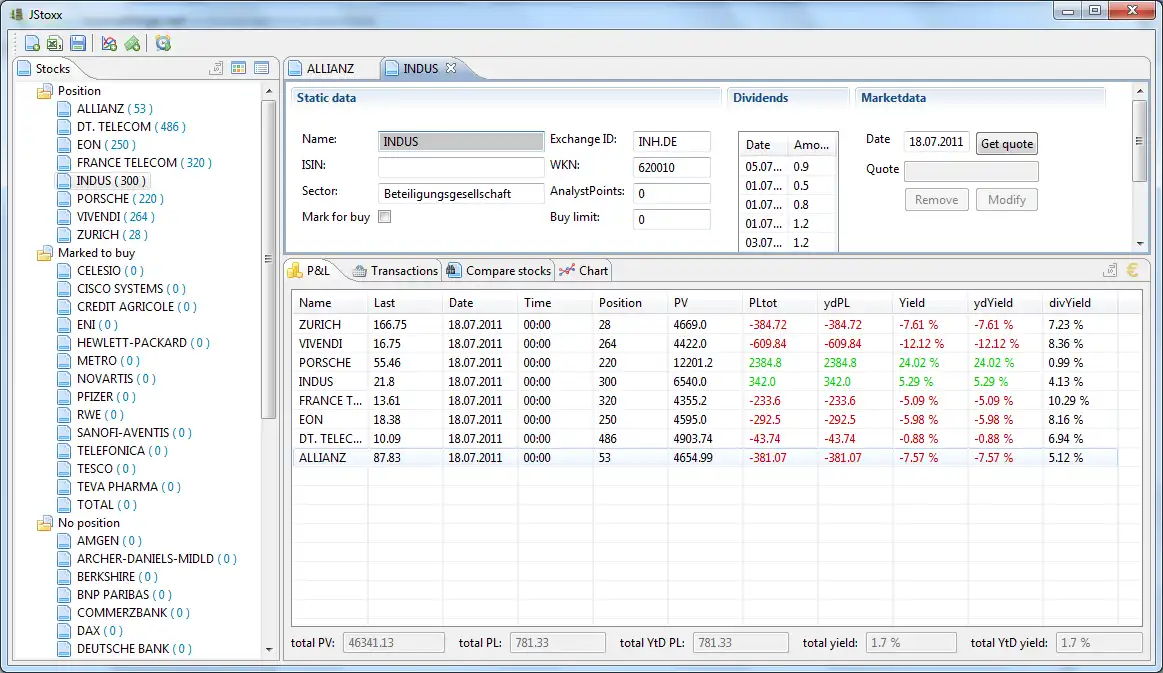The image size is (1163, 673).
Task: Click the Excel export toolbar icon
Action: (54, 44)
